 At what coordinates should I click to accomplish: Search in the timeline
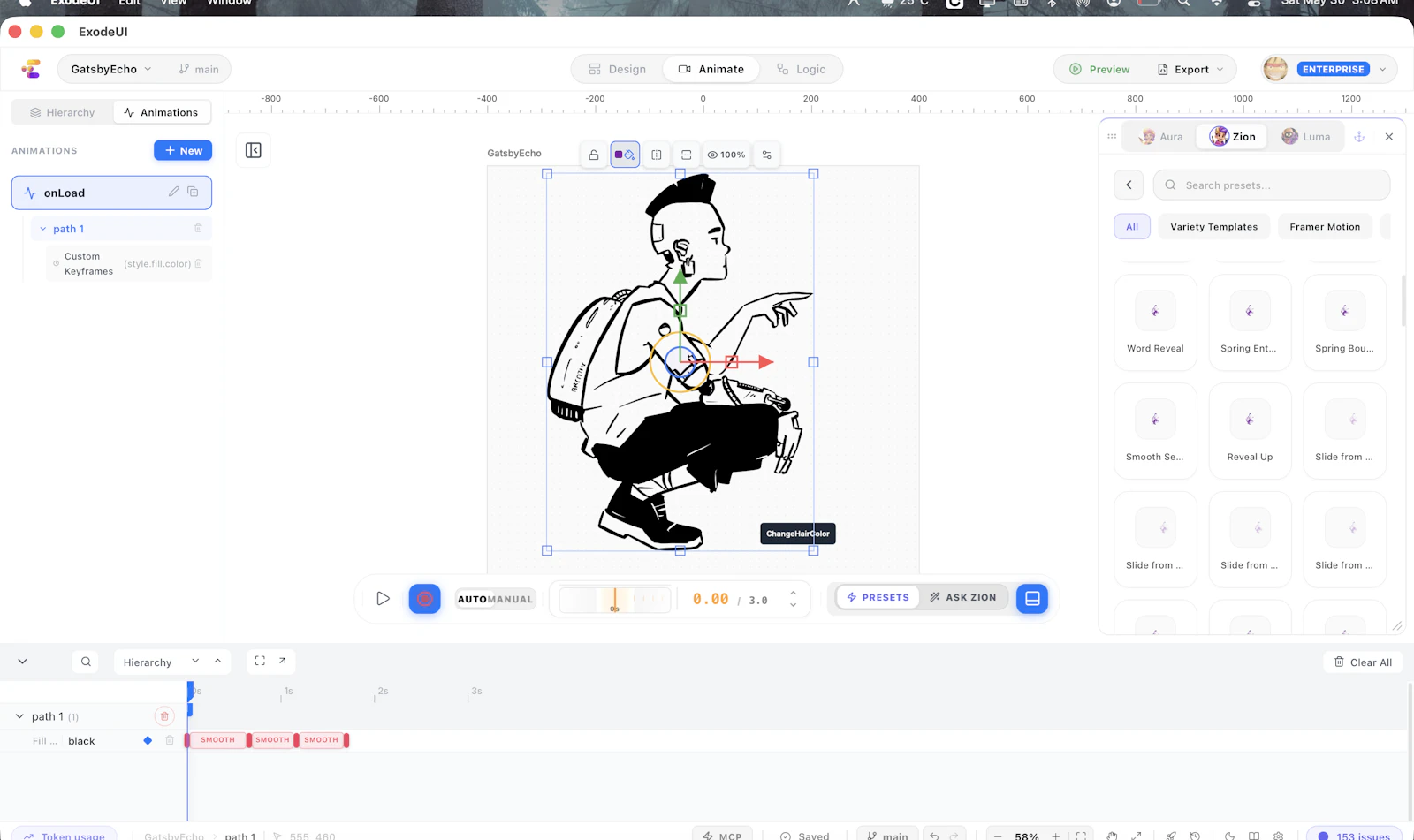86,662
